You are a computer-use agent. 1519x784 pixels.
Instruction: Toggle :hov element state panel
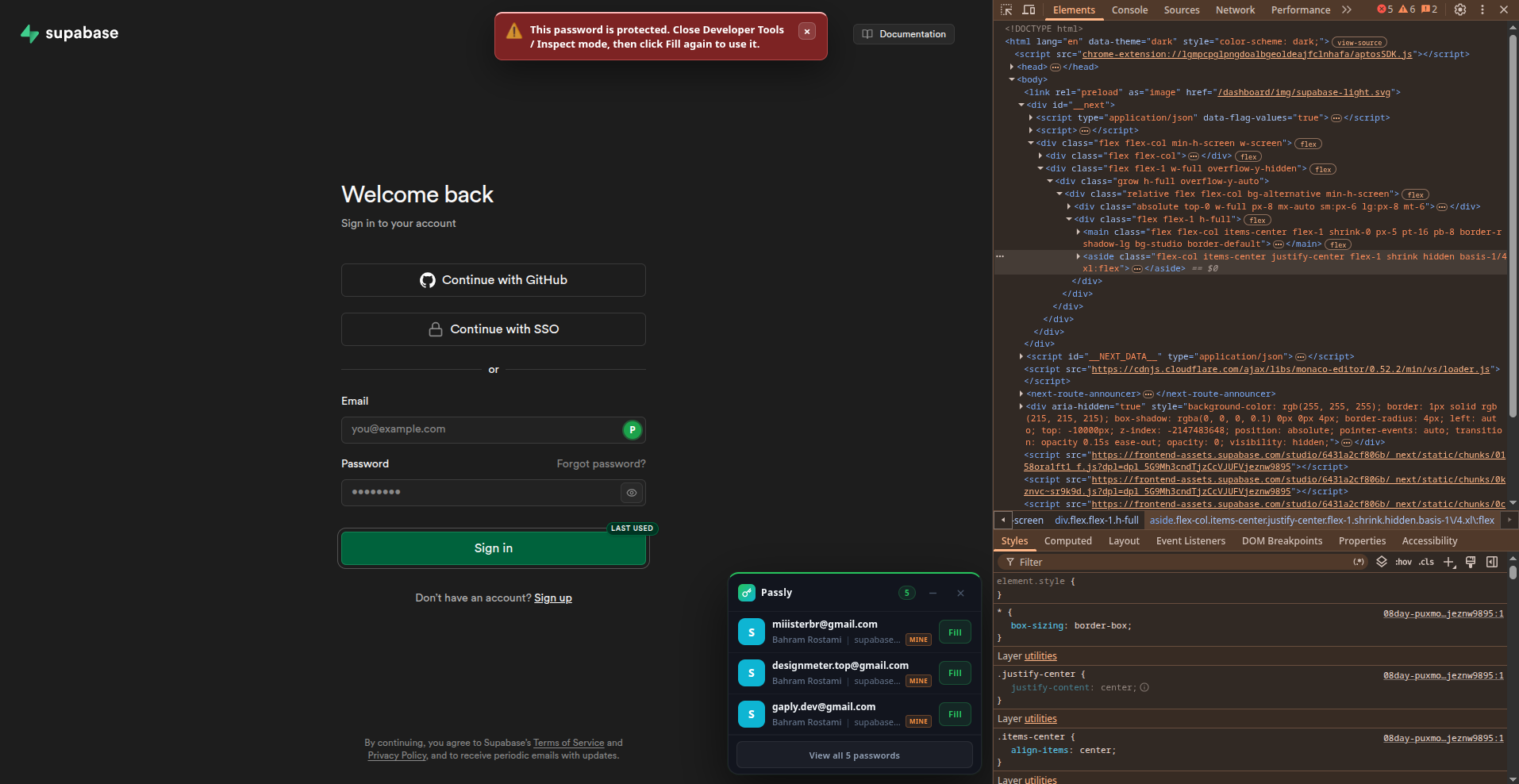[x=1404, y=562]
